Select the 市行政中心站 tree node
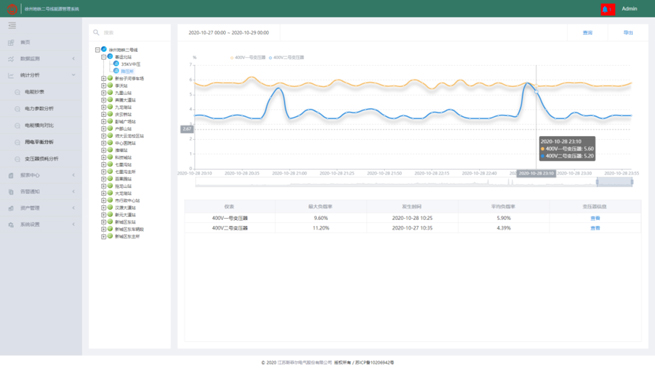The height and width of the screenshot is (369, 655). pyautogui.click(x=127, y=201)
